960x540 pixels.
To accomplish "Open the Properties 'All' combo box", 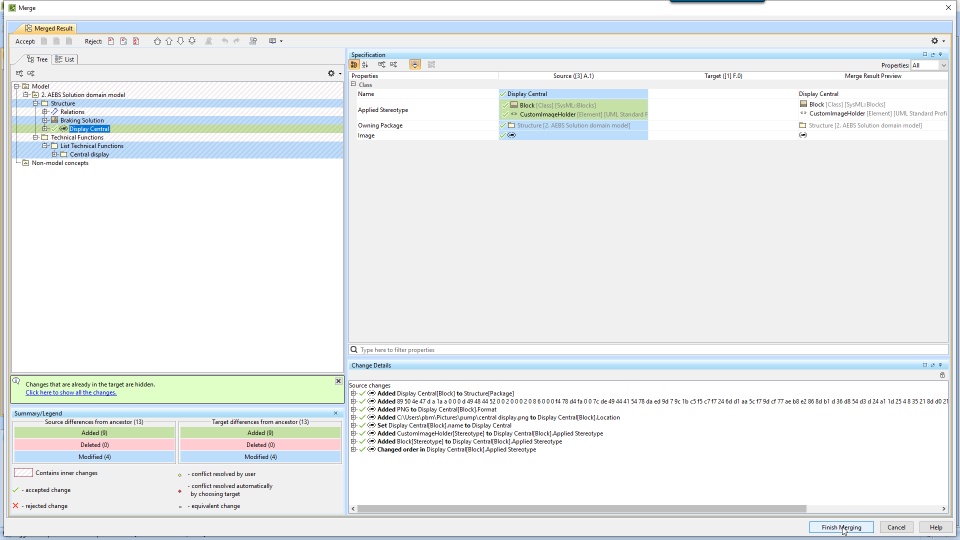I will point(928,66).
